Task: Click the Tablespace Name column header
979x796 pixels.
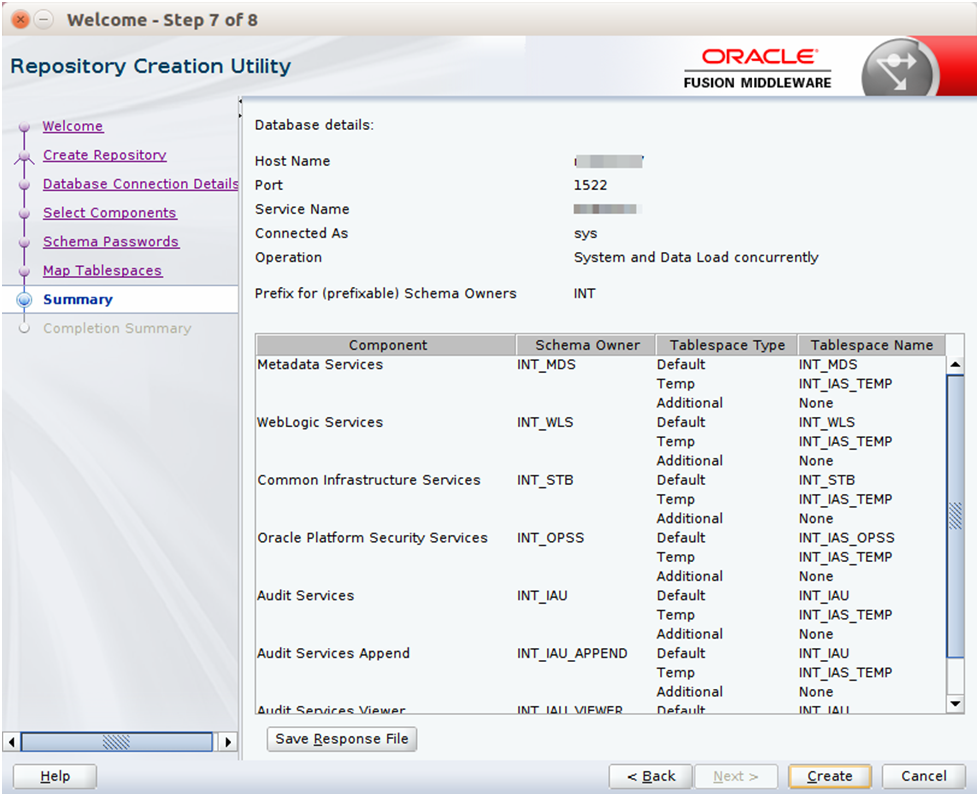Action: point(872,345)
